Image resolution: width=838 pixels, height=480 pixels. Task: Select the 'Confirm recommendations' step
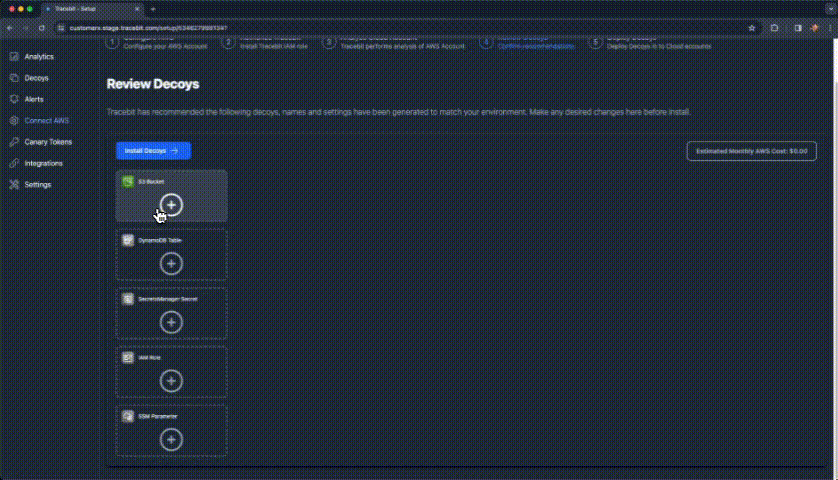tap(536, 47)
